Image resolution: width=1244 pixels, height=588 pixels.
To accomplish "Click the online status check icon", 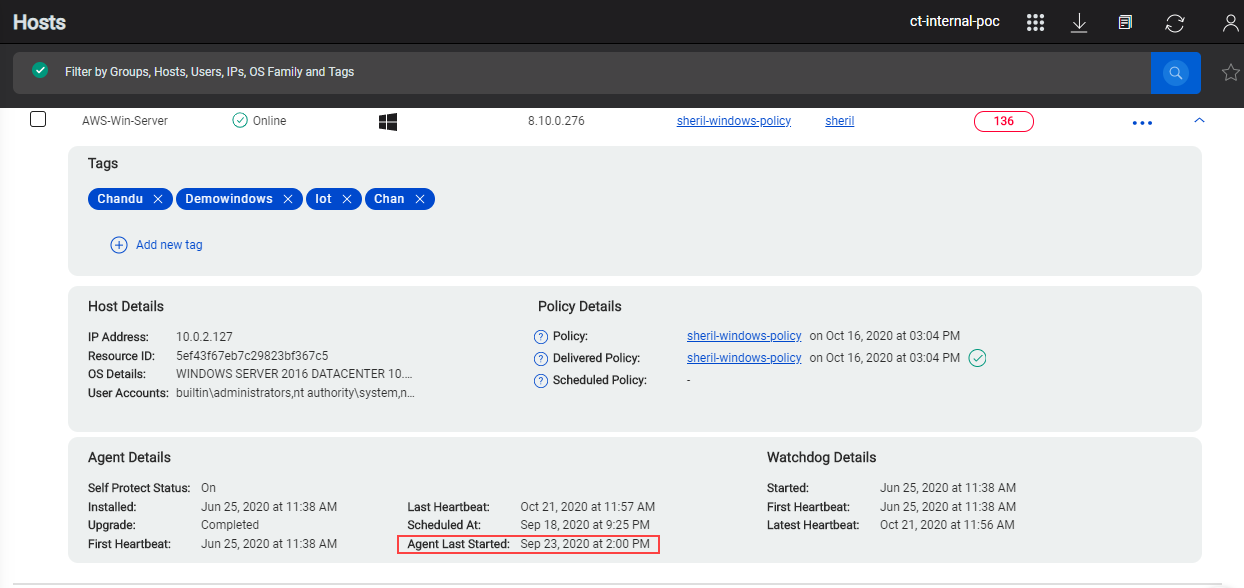I will (x=240, y=121).
